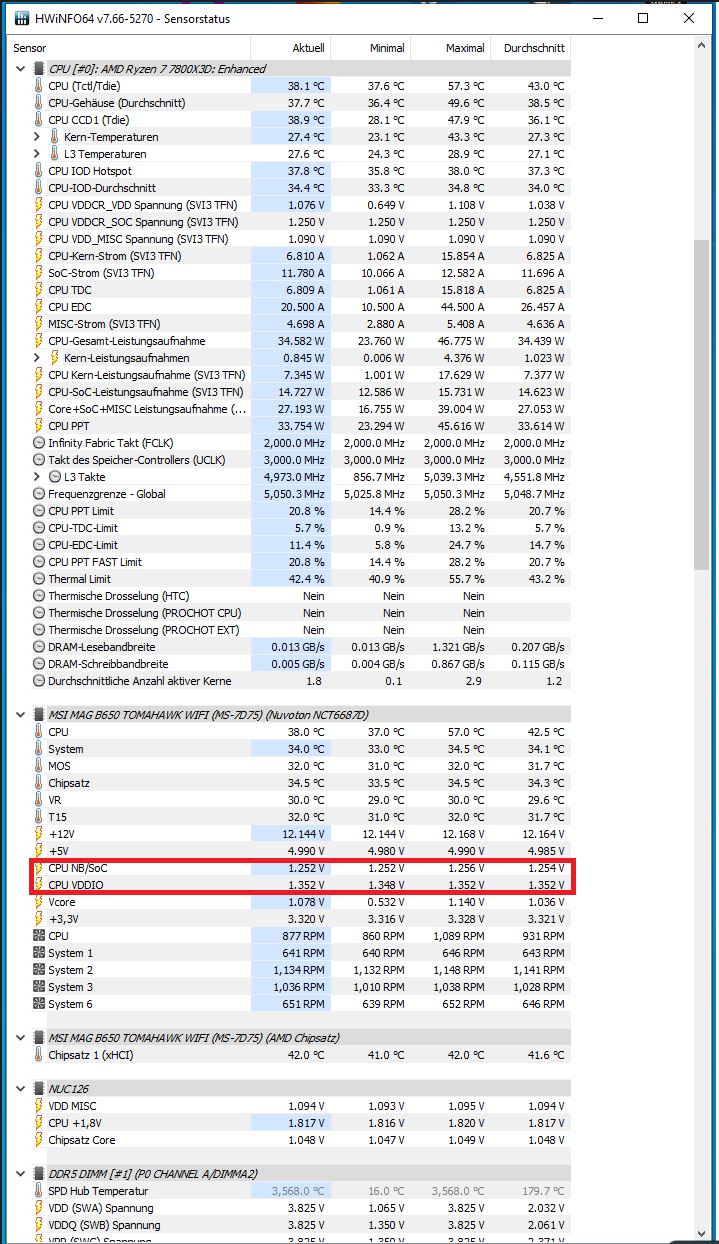Click the lightning icon for CPU EDC
Viewport: 719px width, 1244px height.
pyautogui.click(x=39, y=307)
